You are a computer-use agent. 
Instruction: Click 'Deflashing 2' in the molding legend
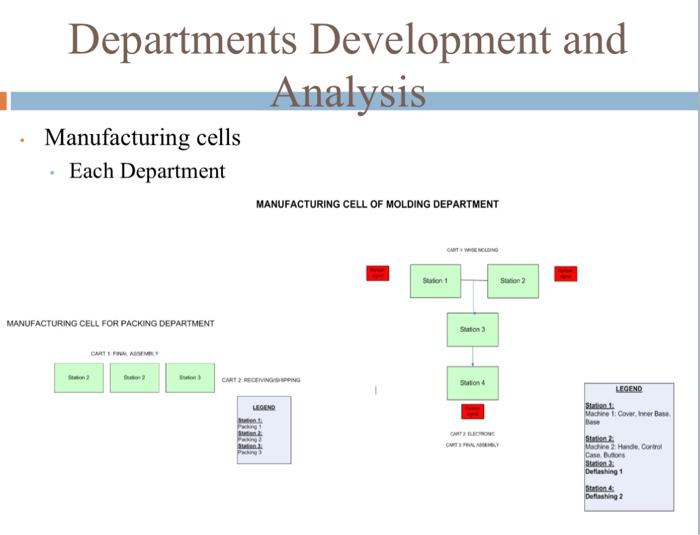tap(604, 497)
